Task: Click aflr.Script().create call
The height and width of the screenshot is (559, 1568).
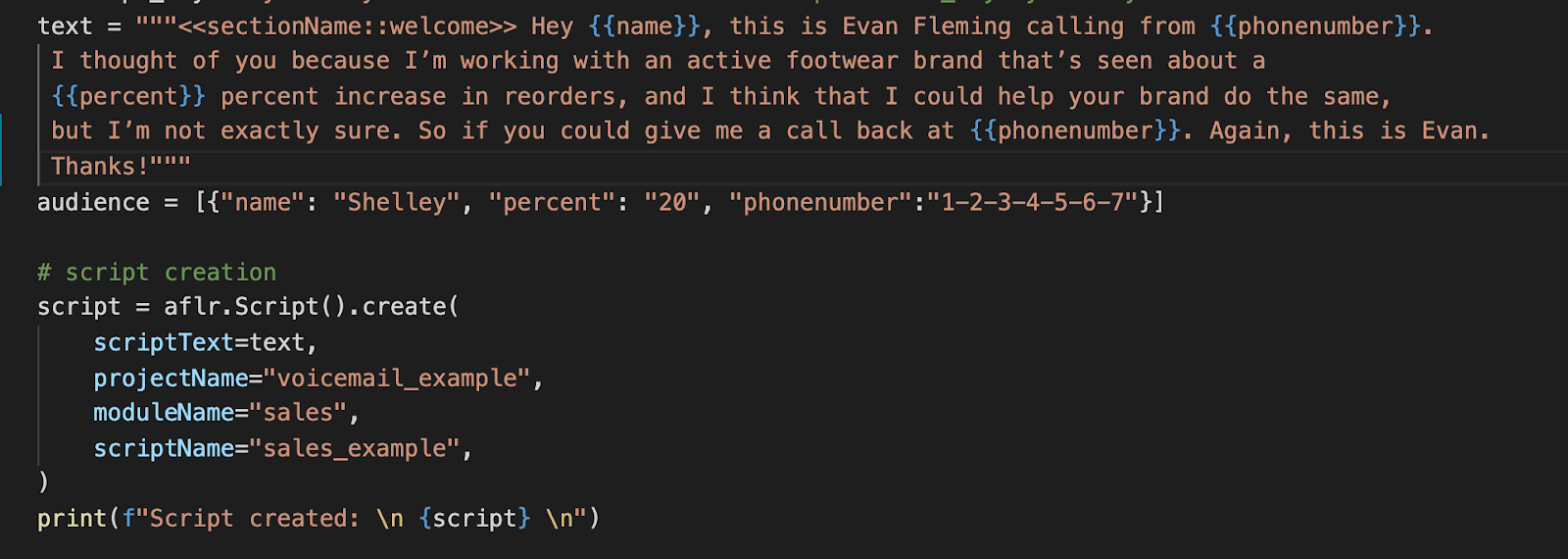Action: point(312,307)
